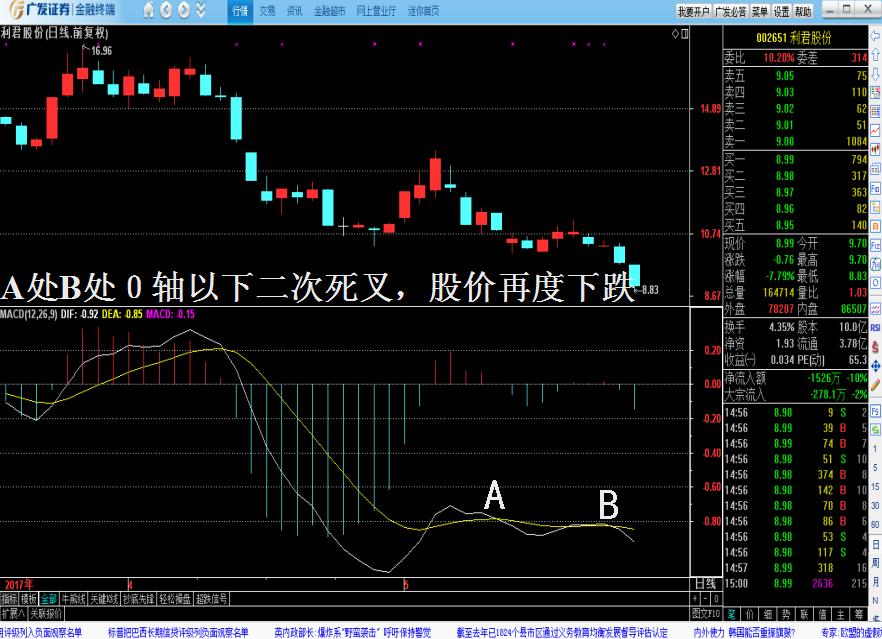The image size is (882, 639).
Task: Click the back navigation arrow icon
Action: [x=168, y=10]
